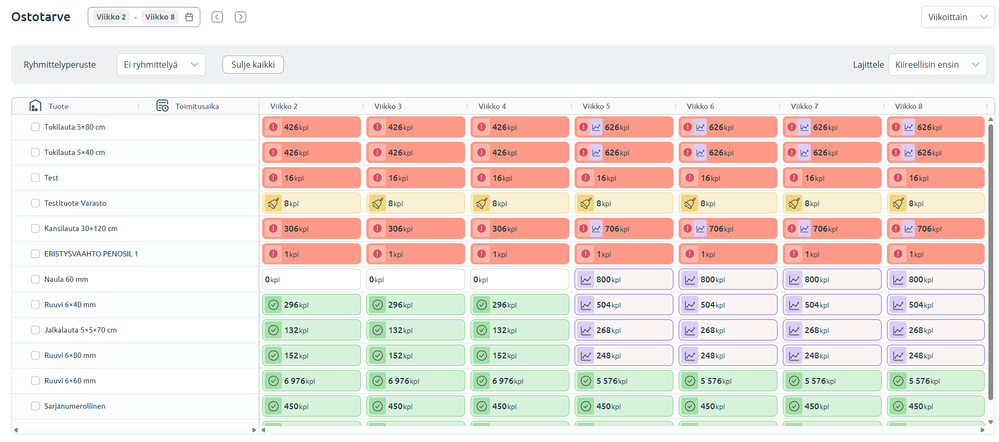Select the Naula 60 mm checkbox
Image resolution: width=999 pixels, height=442 pixels.
35,279
